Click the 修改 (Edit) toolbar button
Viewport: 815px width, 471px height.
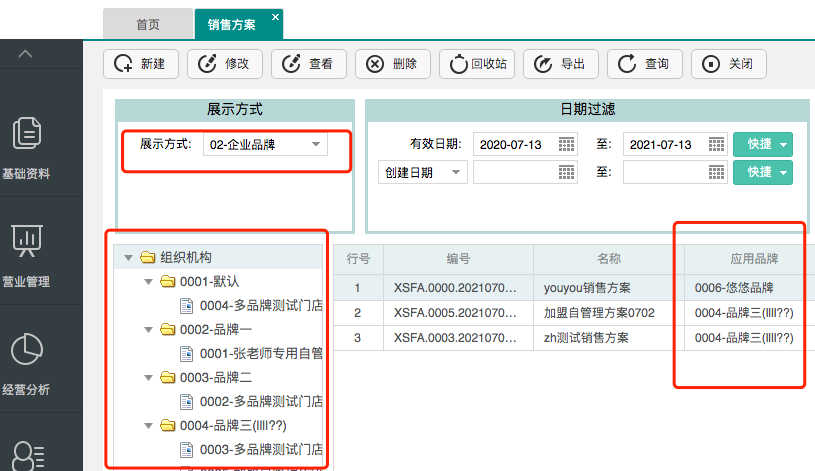(225, 64)
